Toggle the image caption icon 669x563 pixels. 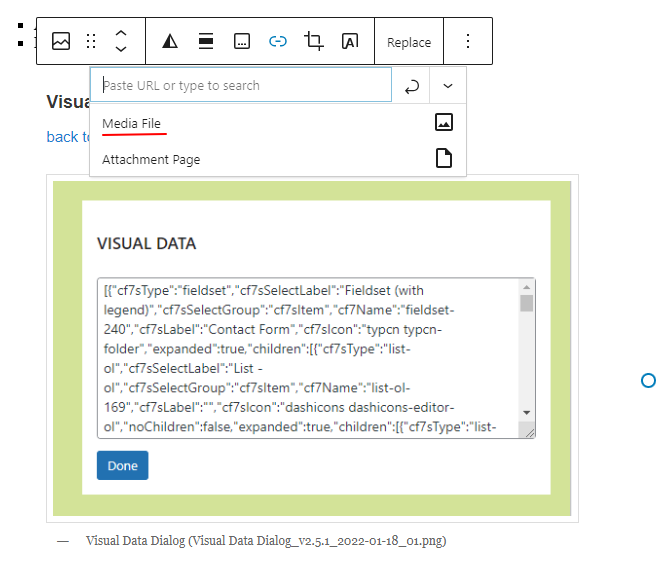click(x=242, y=41)
